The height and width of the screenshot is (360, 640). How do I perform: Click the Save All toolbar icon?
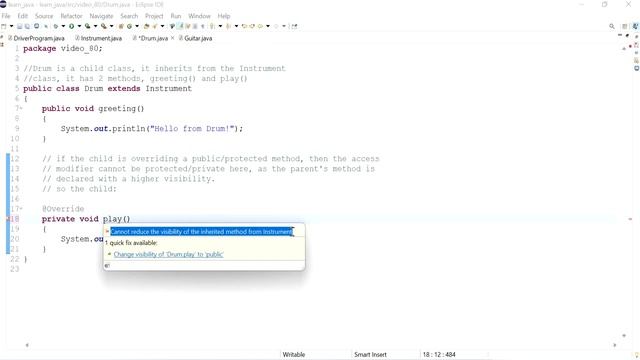pyautogui.click(x=27, y=26)
